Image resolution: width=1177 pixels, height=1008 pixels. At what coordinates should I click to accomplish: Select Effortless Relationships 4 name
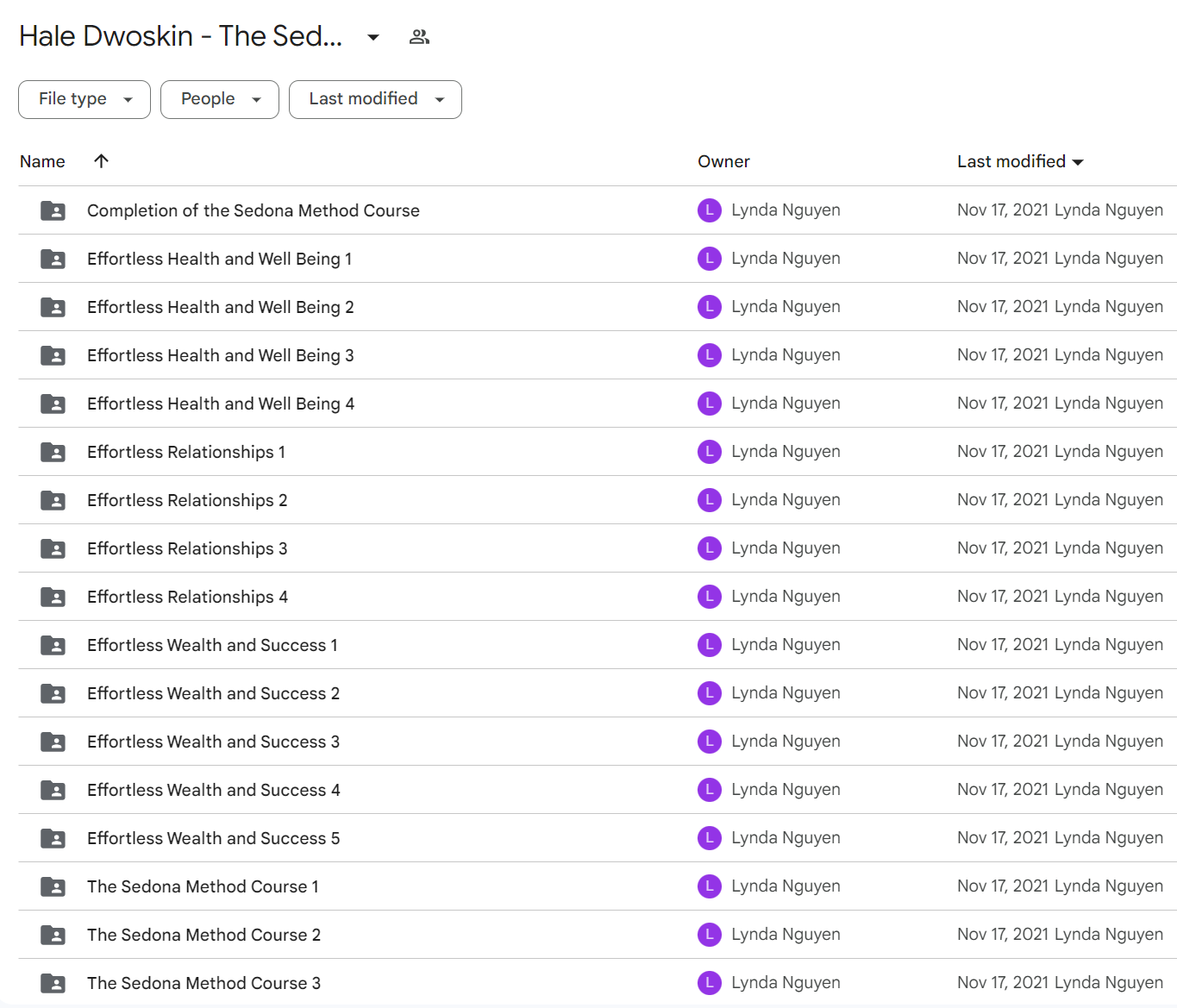click(187, 597)
